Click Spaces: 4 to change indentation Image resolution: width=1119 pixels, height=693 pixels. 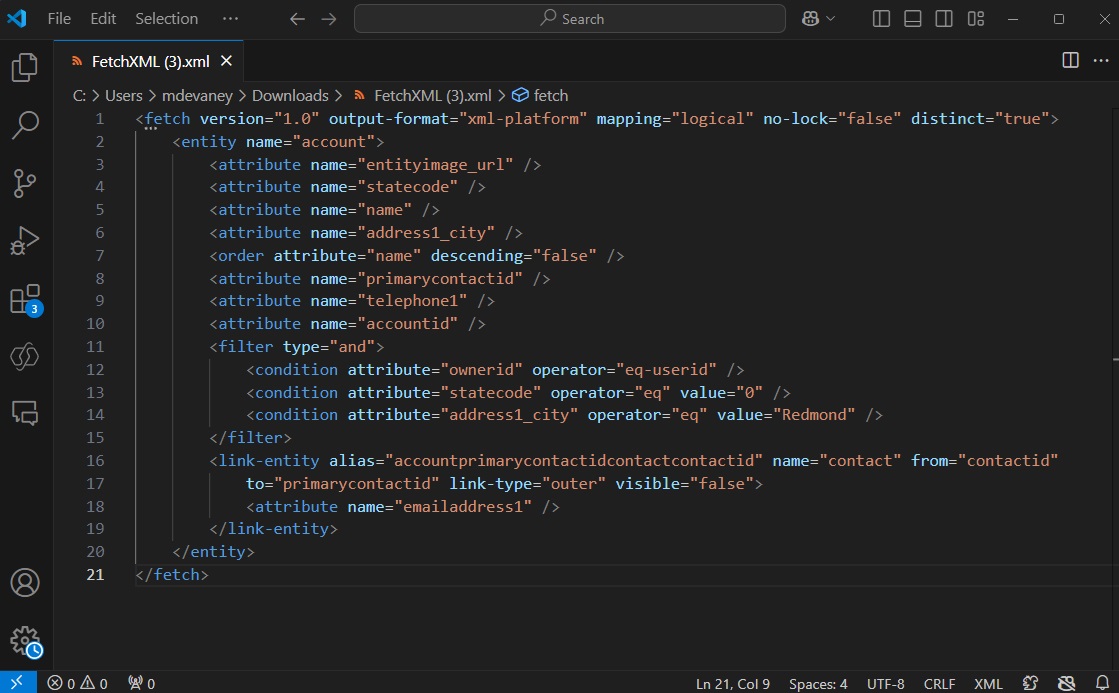pos(818,683)
